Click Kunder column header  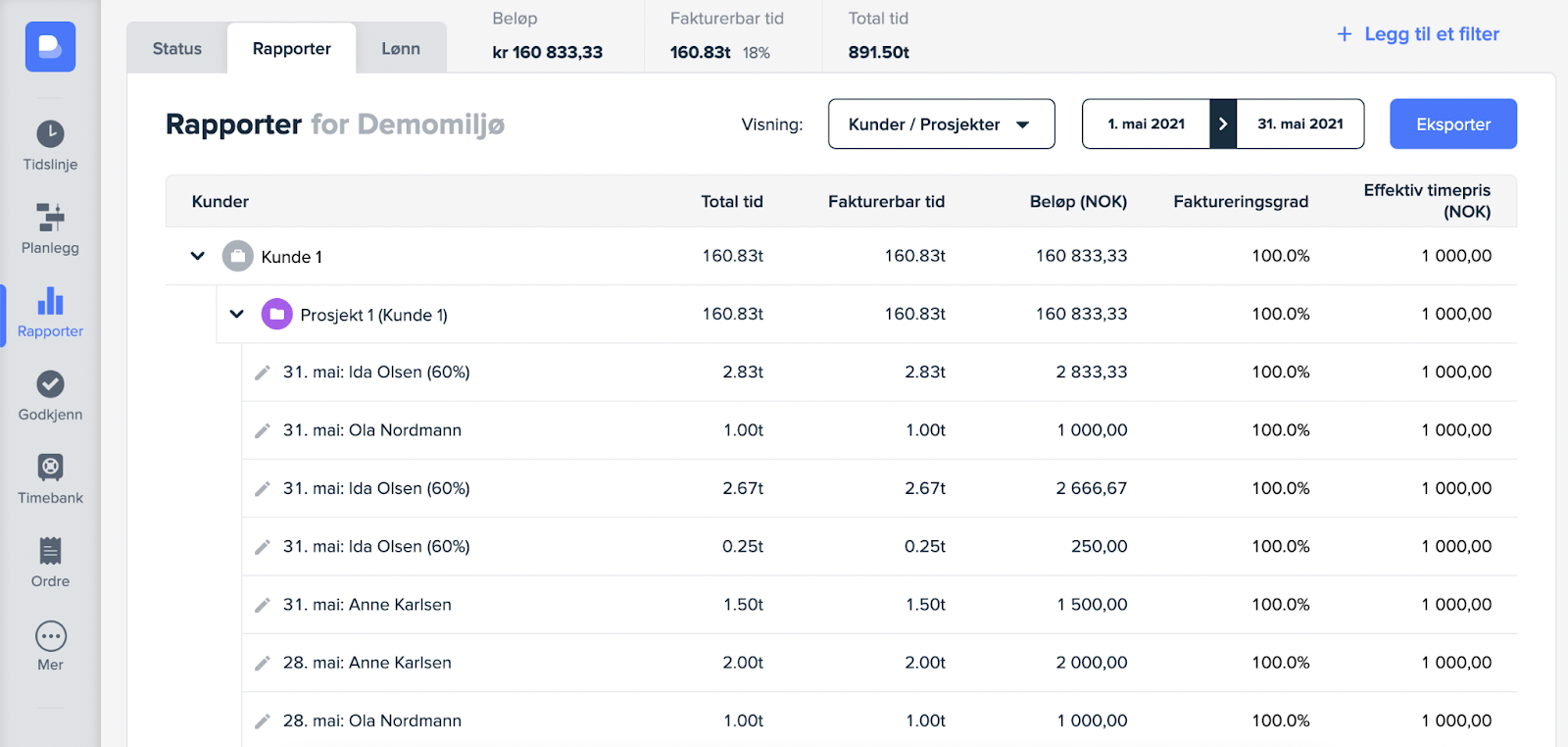(x=220, y=201)
